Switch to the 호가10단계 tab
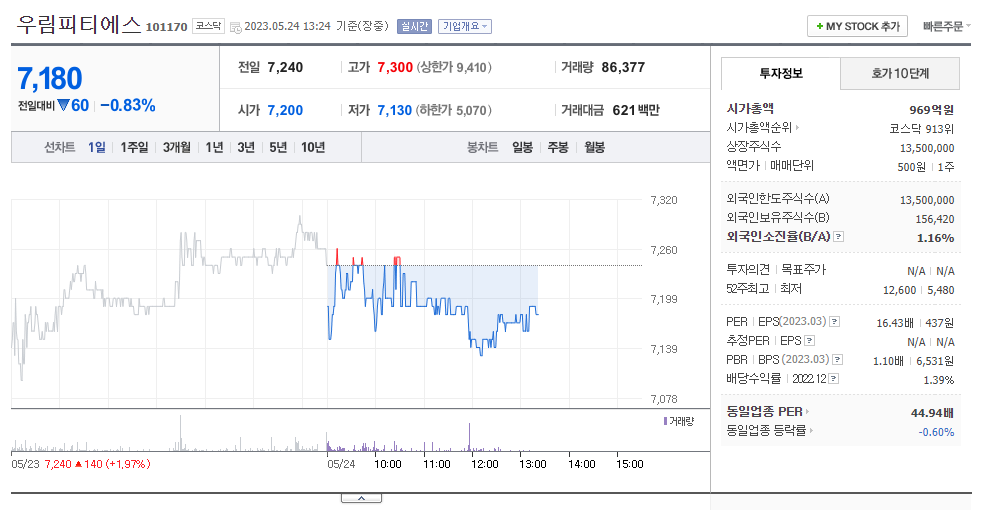This screenshot has height=510, width=985. 900,73
